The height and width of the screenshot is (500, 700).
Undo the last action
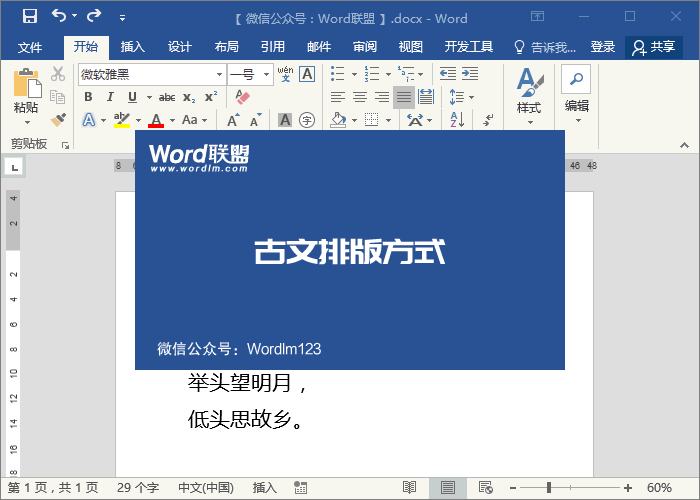pyautogui.click(x=58, y=16)
